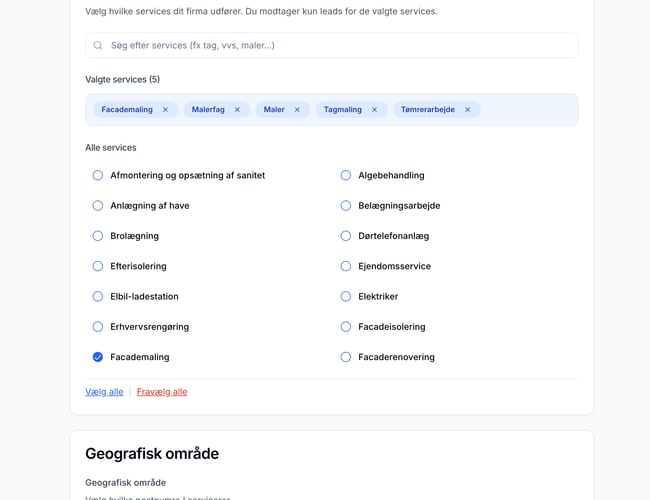The height and width of the screenshot is (500, 650).
Task: Select the Erhvervsrengøring service
Action: (98, 327)
